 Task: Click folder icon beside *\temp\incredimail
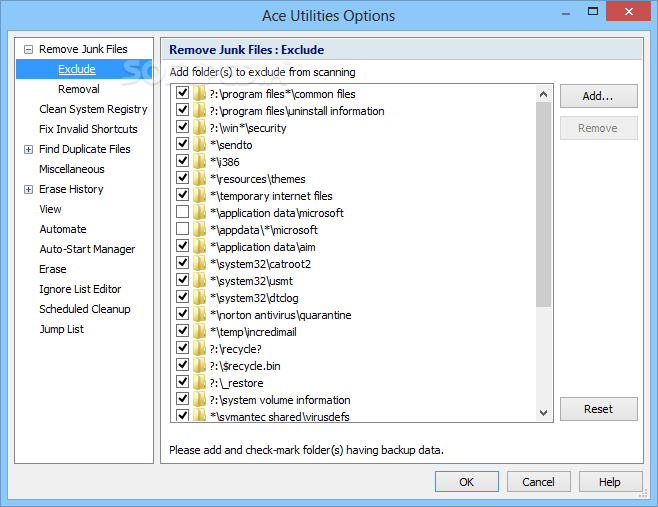coord(199,331)
